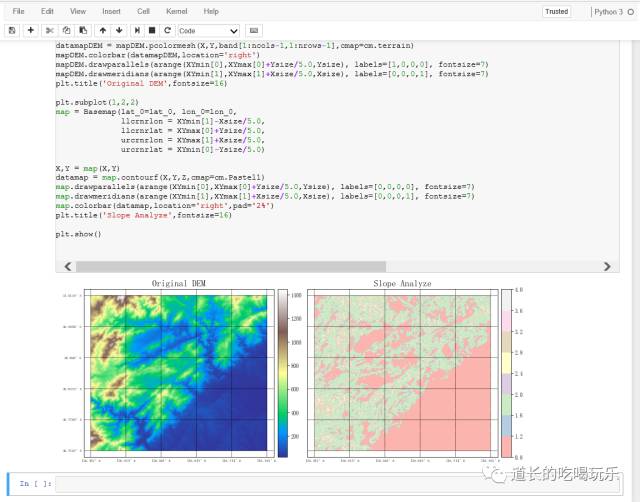Restart the kernel with the circular arrow
640x502 pixels.
pos(167,31)
